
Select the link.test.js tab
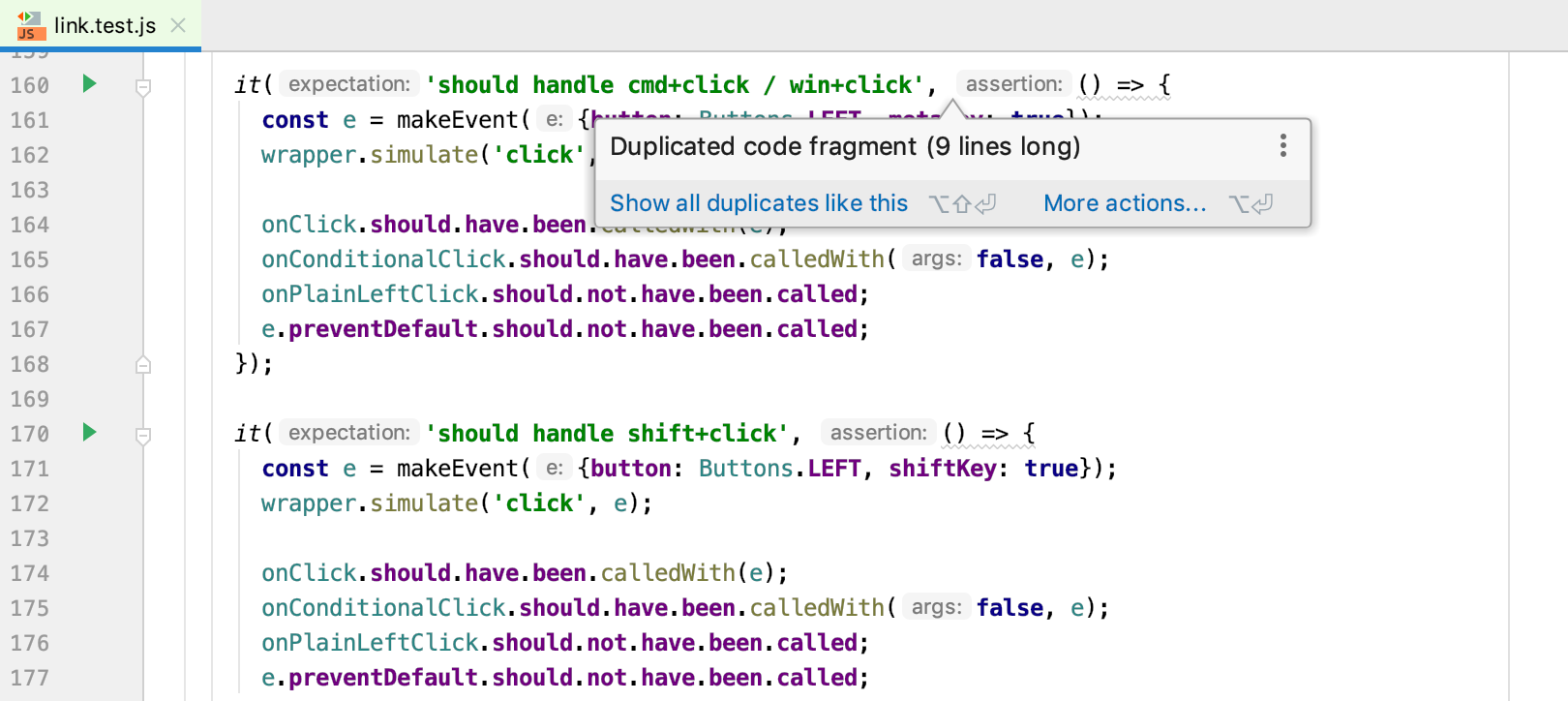tap(105, 26)
